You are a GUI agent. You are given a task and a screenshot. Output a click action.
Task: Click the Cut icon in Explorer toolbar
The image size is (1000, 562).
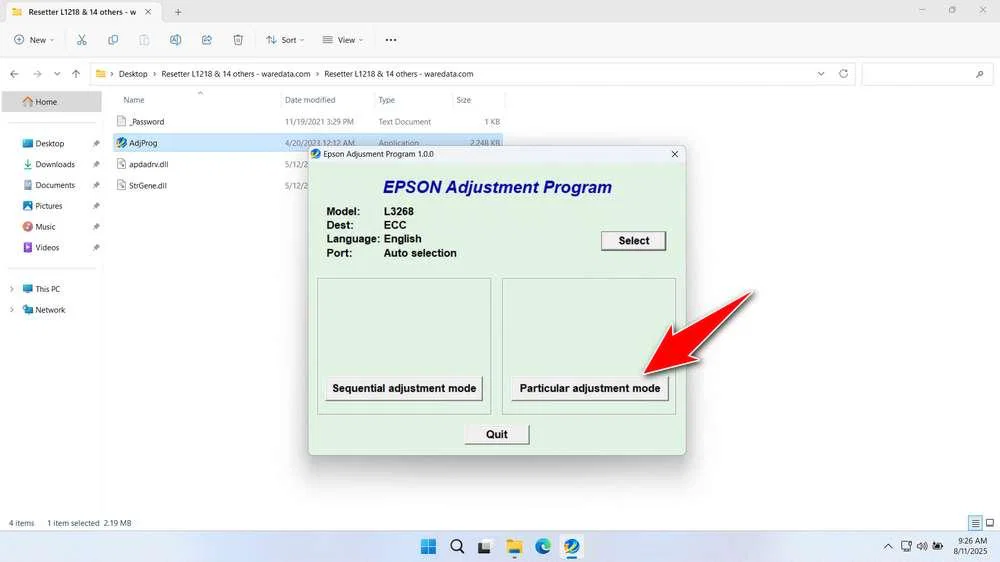(82, 40)
